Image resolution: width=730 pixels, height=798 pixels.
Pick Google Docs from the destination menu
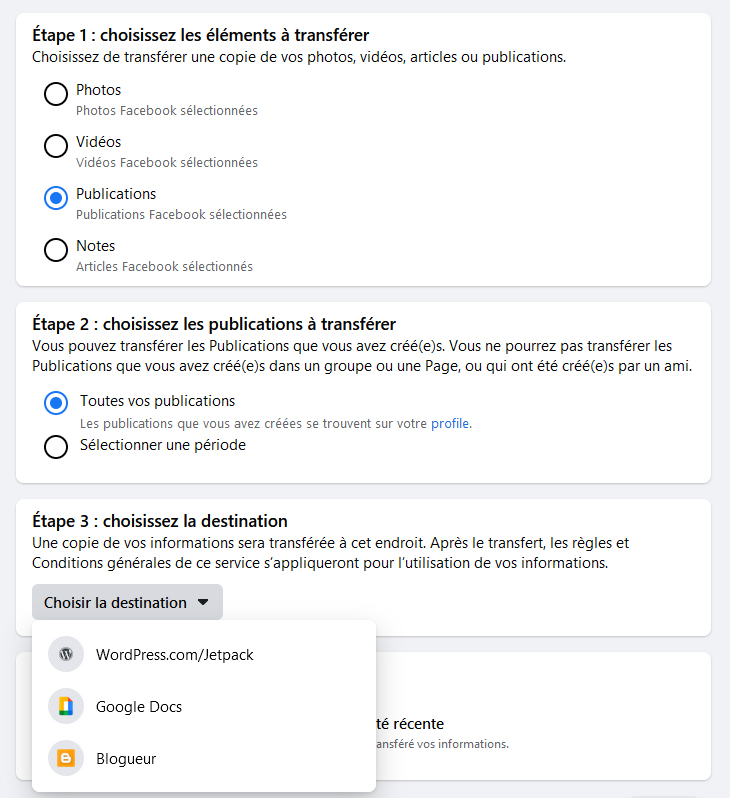click(139, 707)
